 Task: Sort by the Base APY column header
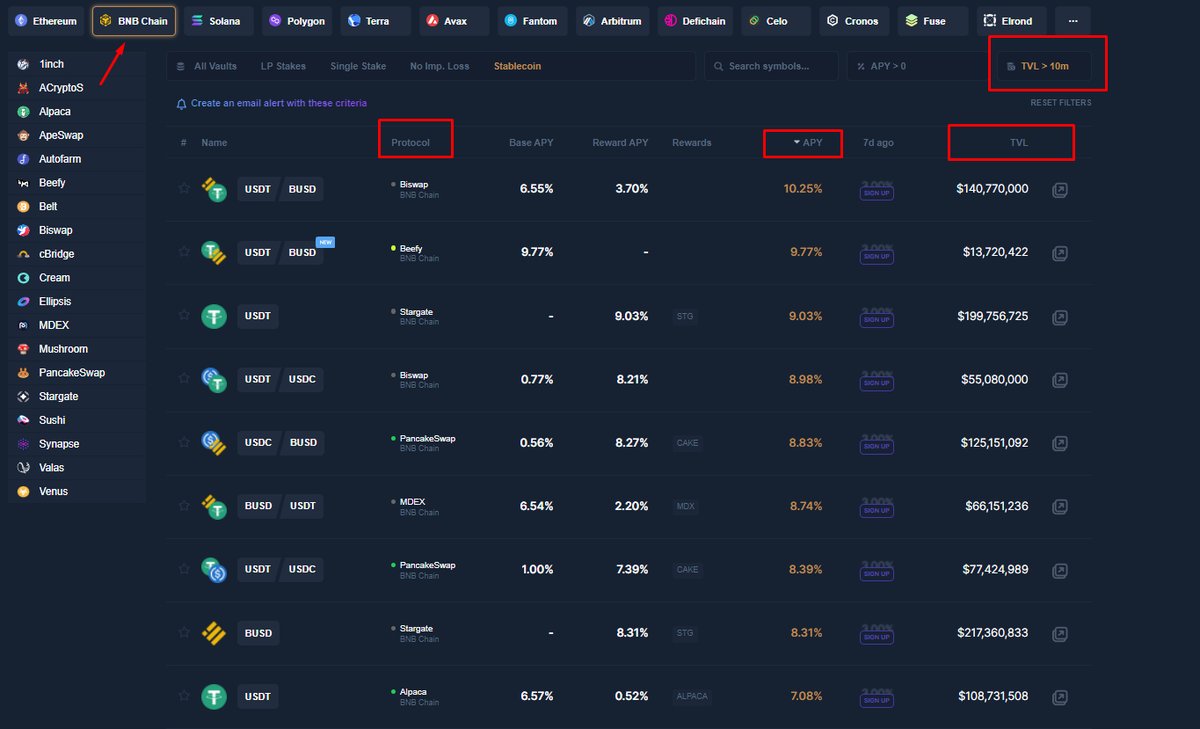pos(531,143)
